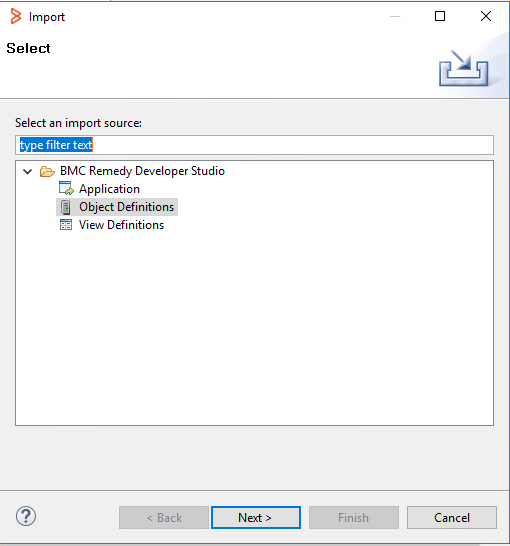The width and height of the screenshot is (510, 546).
Task: Maximize the Import dialog window
Action: point(440,16)
